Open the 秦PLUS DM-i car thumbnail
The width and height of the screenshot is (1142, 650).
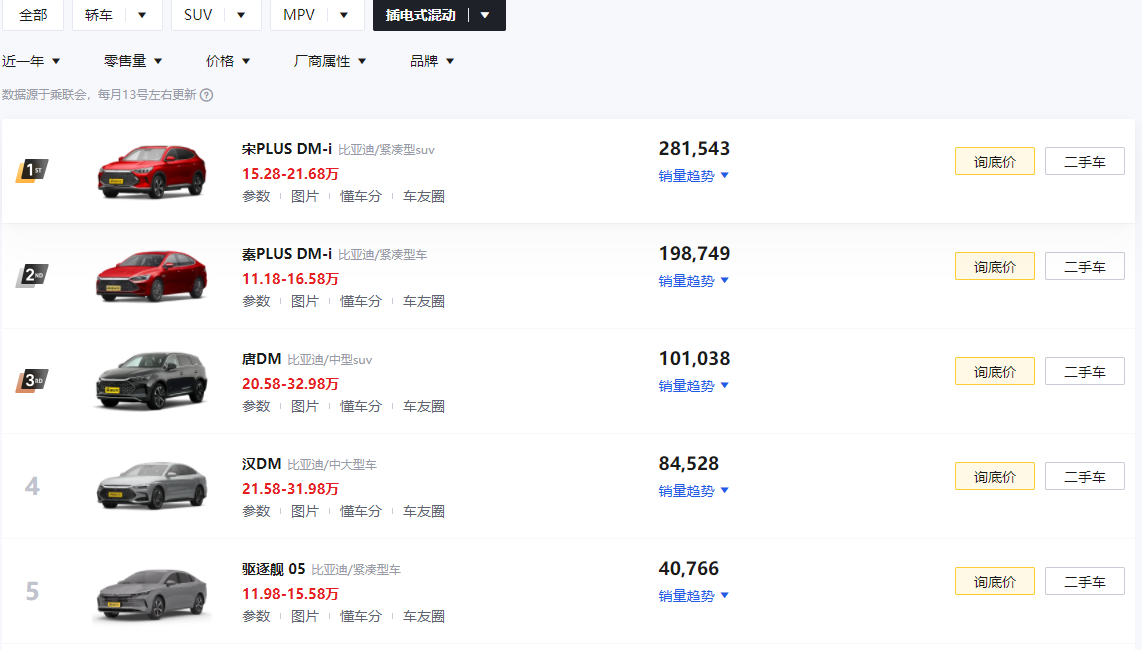[x=151, y=276]
